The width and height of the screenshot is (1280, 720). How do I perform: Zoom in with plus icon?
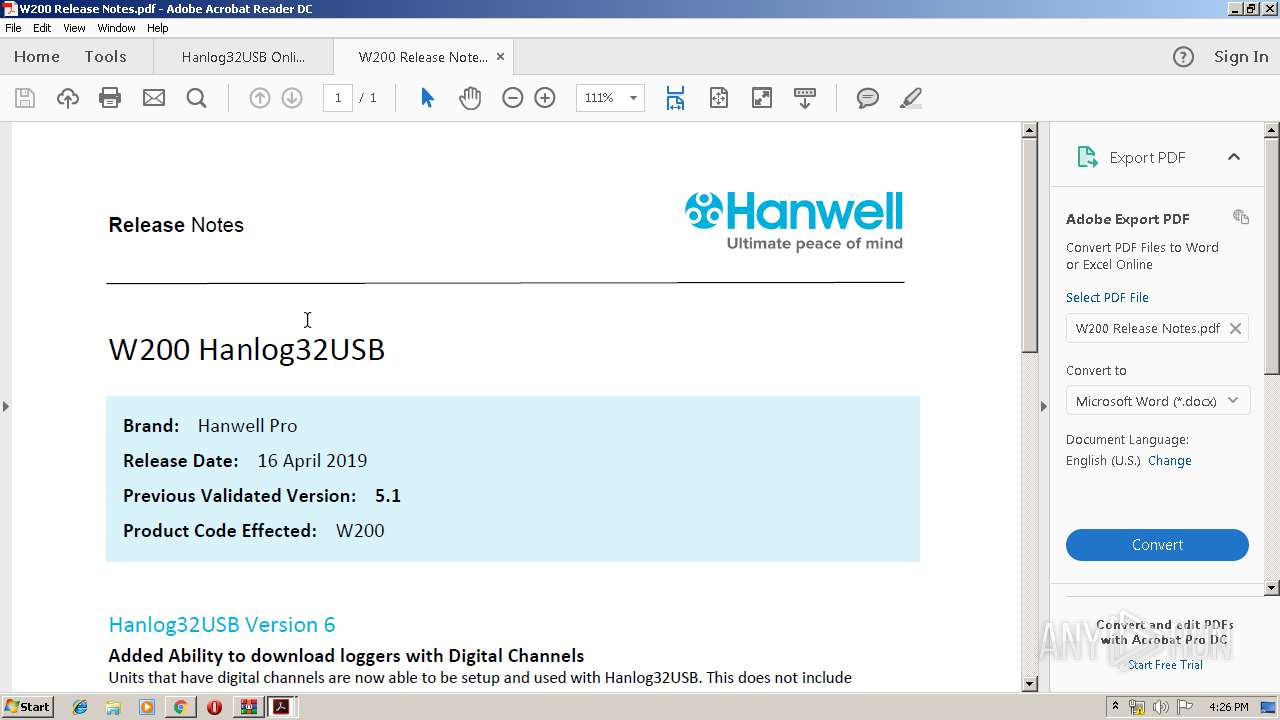click(x=545, y=98)
